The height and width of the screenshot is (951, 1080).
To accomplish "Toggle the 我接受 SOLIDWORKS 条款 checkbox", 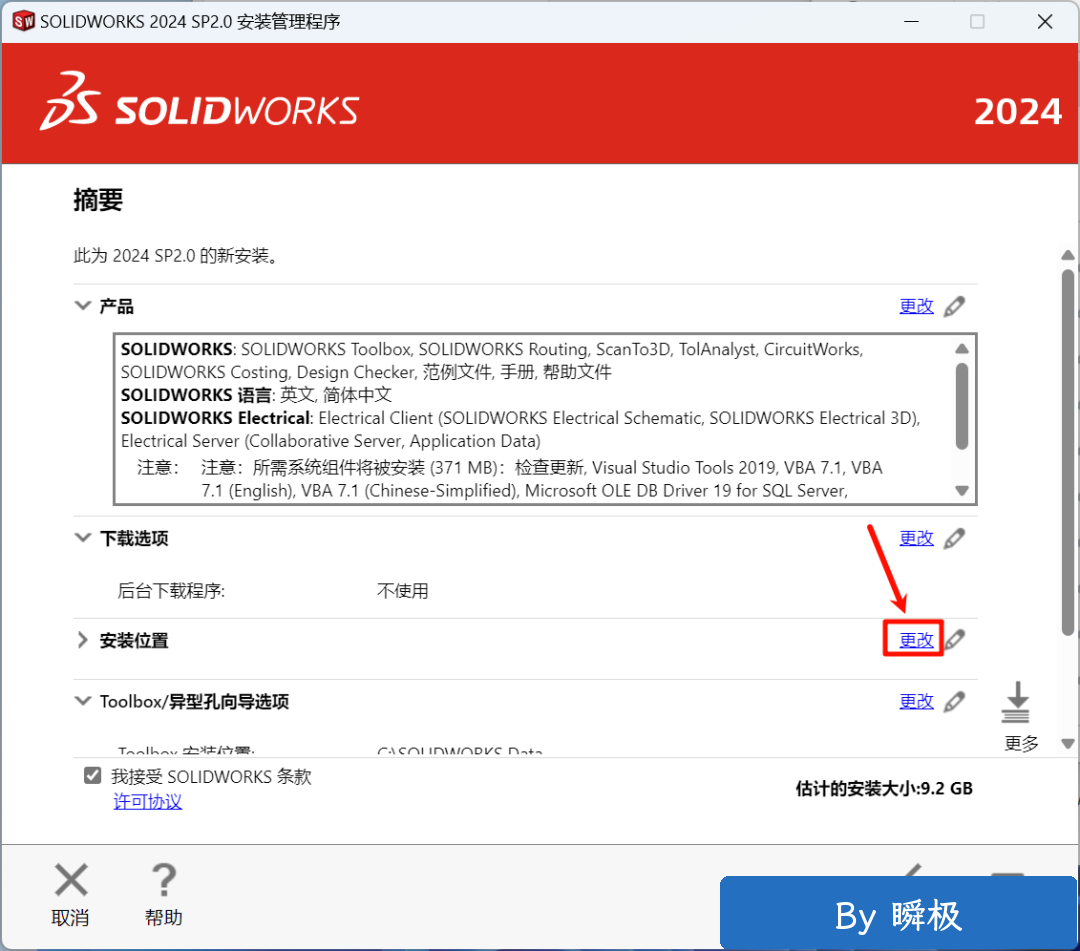I will 93,776.
